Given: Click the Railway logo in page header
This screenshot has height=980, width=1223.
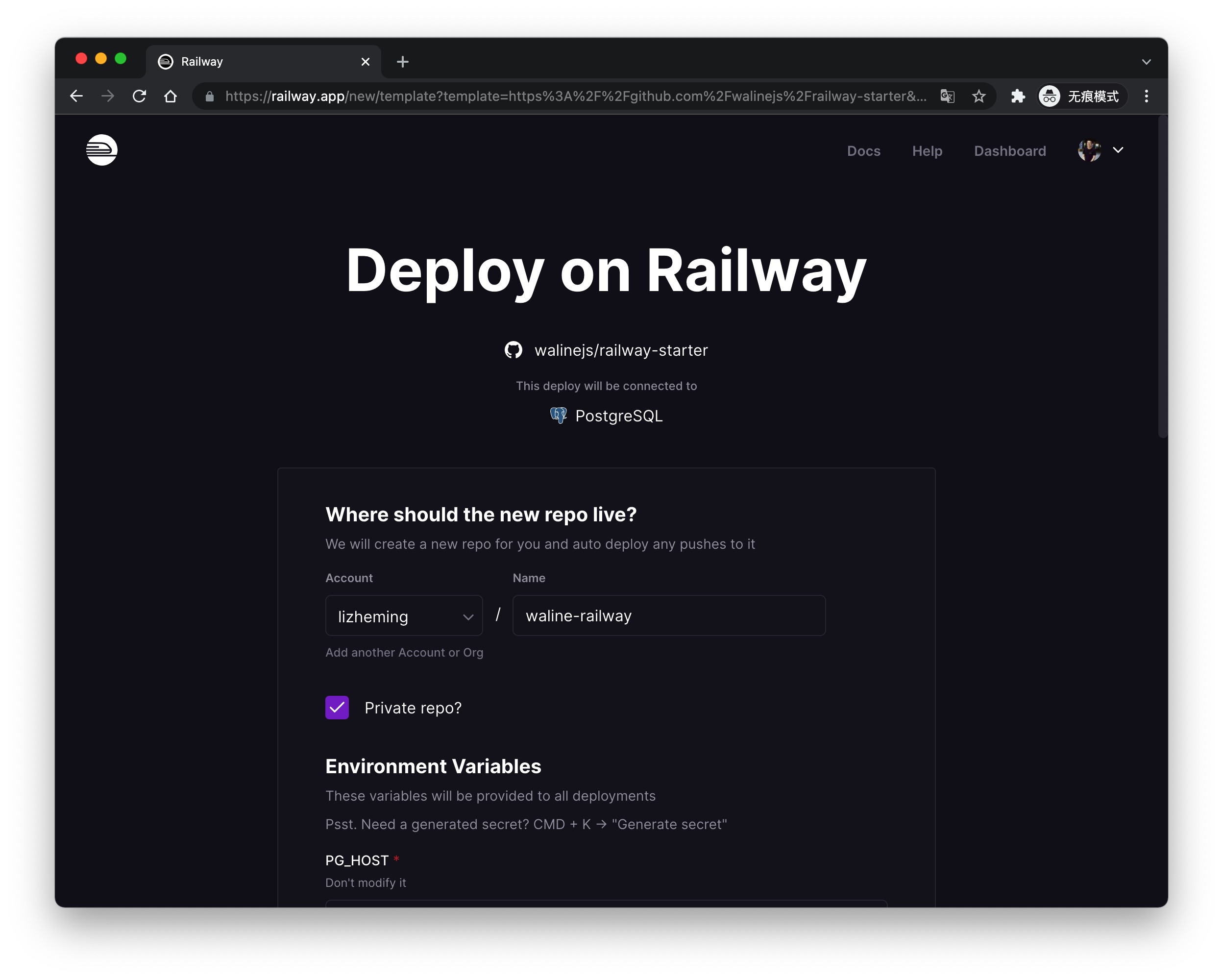Looking at the screenshot, I should click(101, 150).
